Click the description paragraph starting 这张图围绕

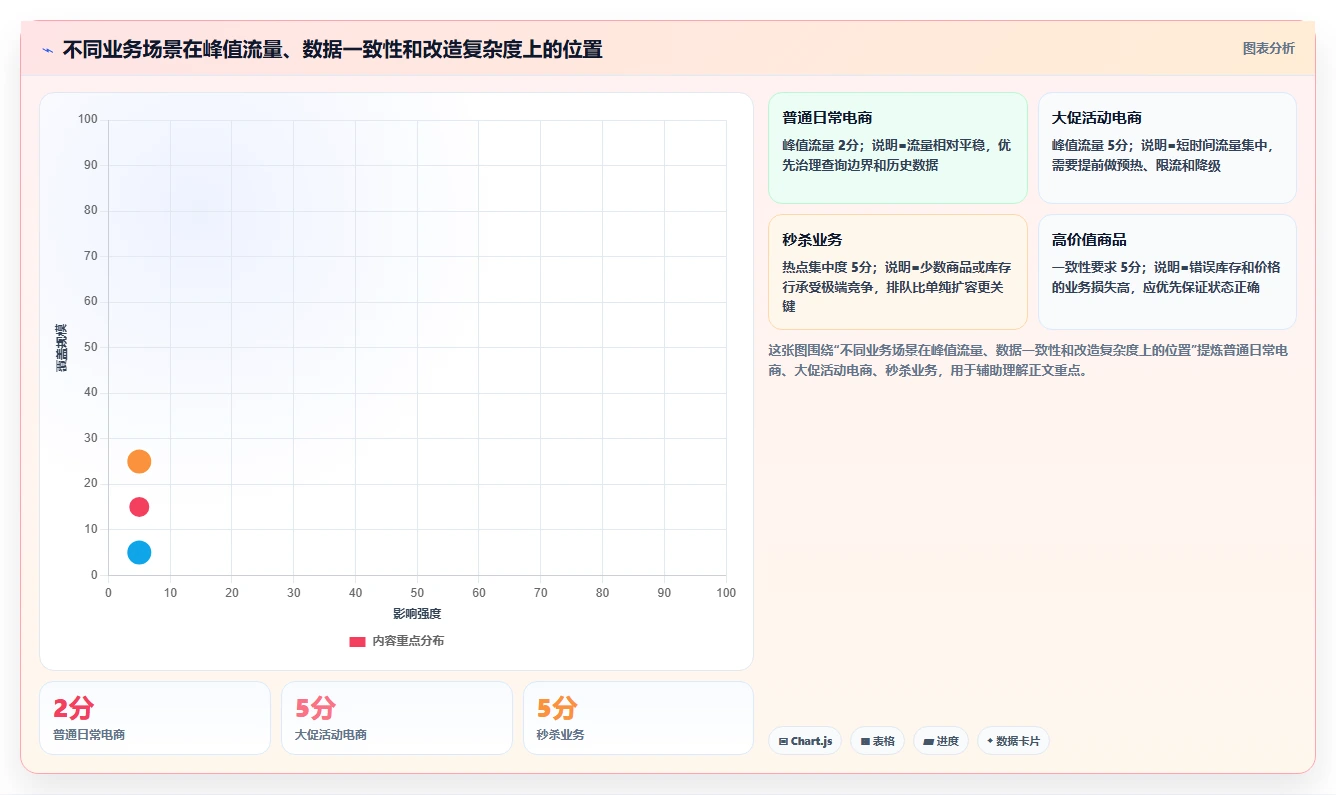pyautogui.click(x=1027, y=360)
